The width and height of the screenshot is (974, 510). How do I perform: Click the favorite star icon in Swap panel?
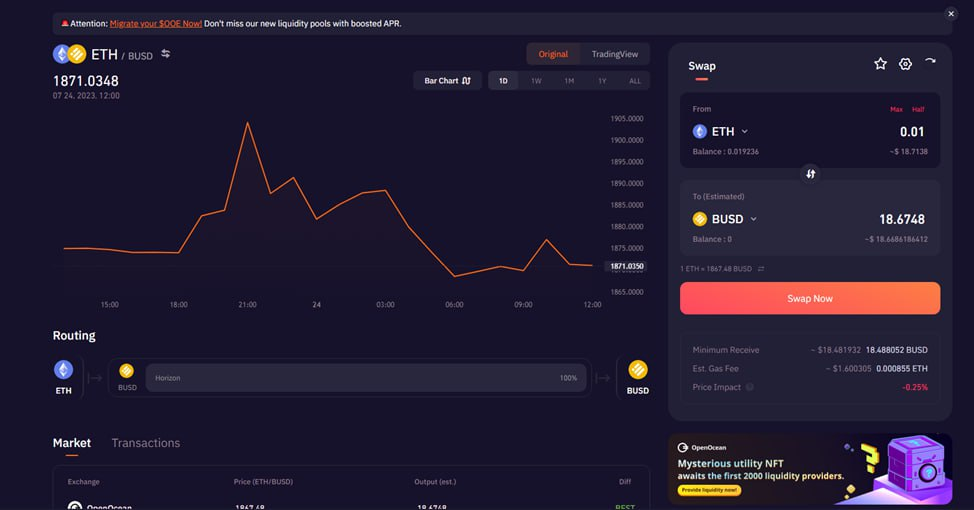point(880,63)
